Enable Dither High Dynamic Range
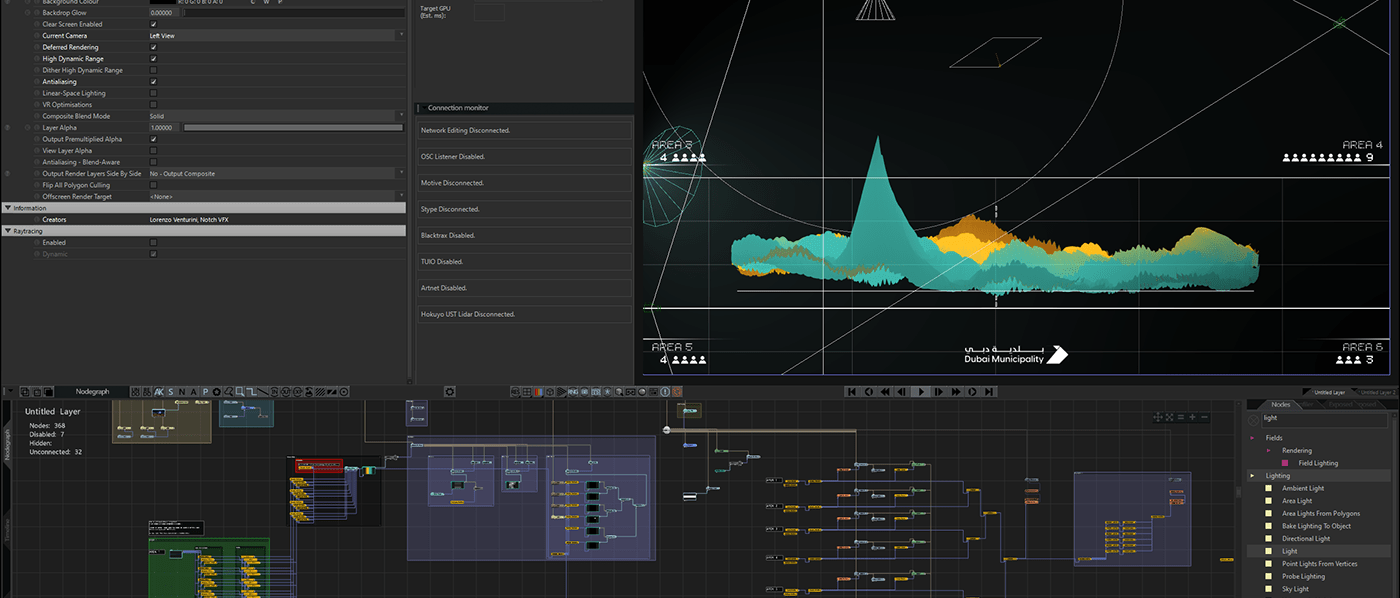The width and height of the screenshot is (1400, 598). pyautogui.click(x=153, y=70)
